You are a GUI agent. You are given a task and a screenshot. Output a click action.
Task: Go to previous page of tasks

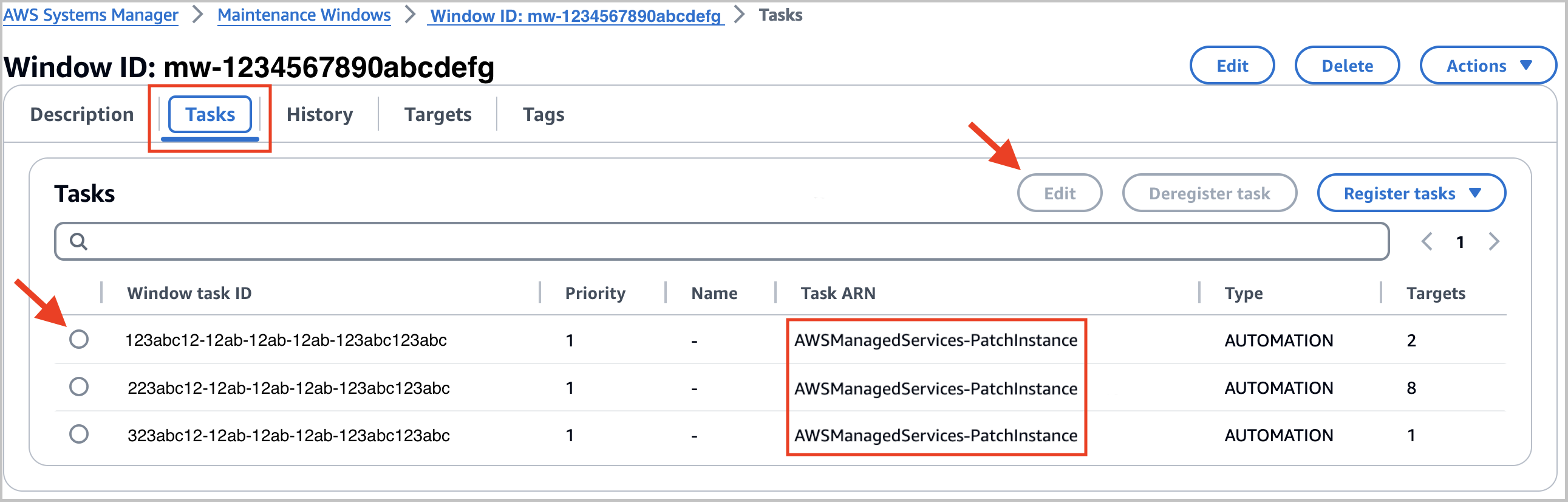coord(1426,242)
